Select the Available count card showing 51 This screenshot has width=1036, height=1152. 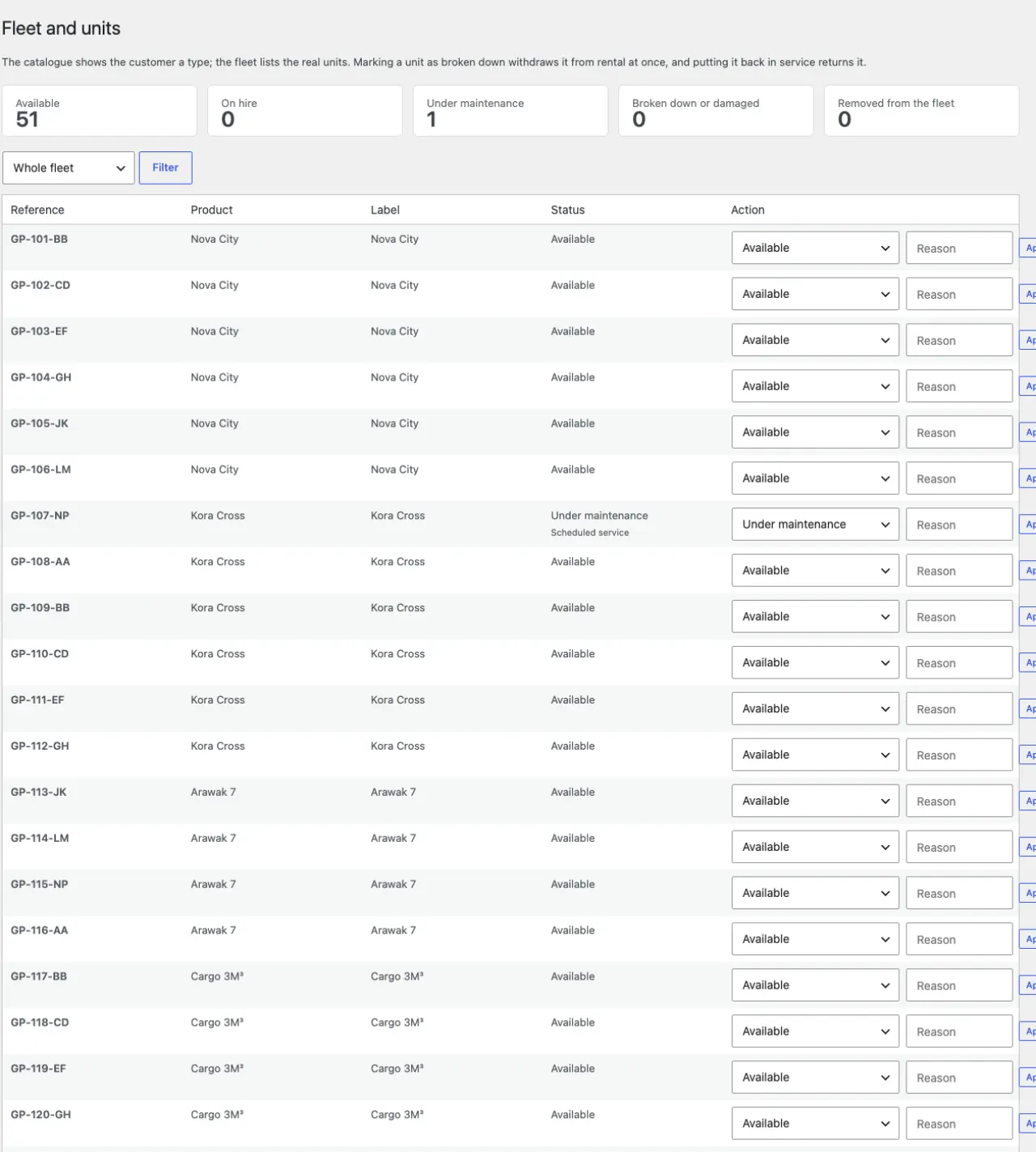100,111
